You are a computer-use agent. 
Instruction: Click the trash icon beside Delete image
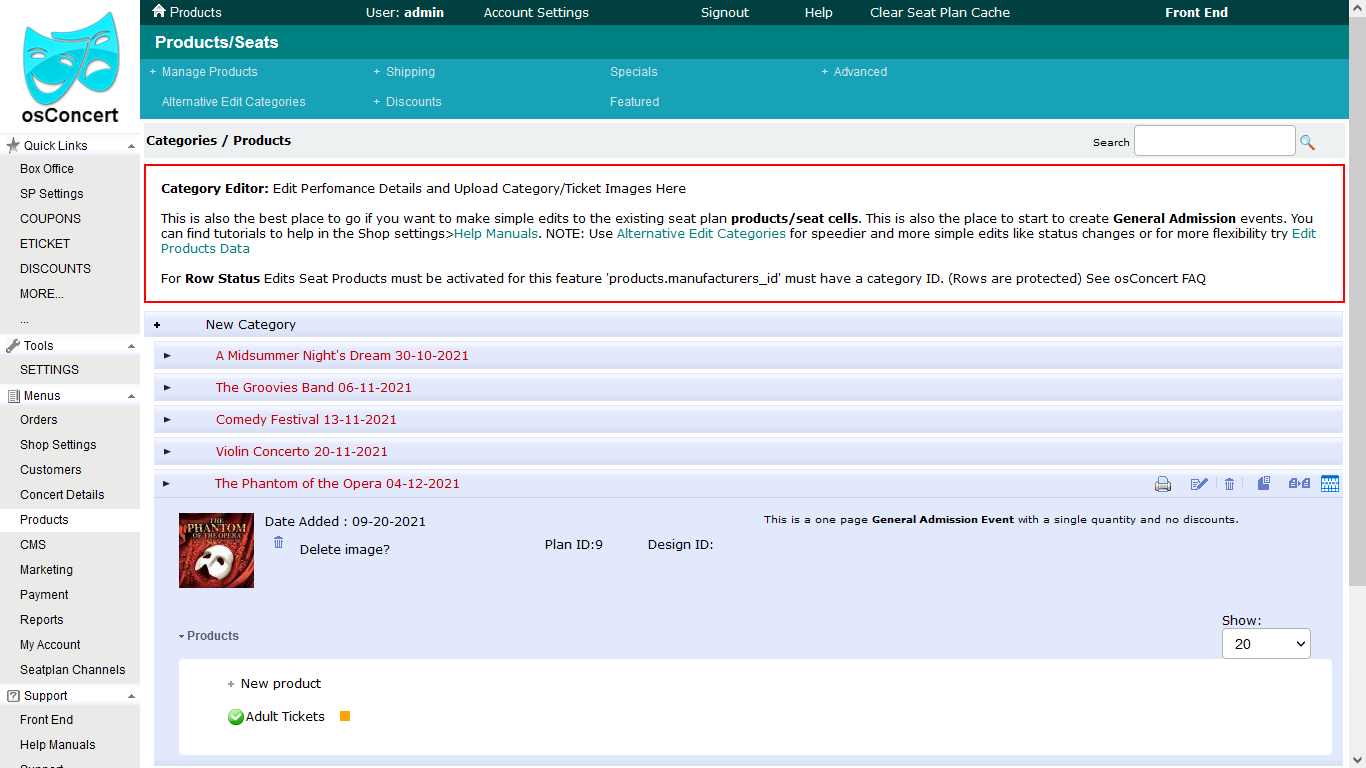(x=278, y=542)
